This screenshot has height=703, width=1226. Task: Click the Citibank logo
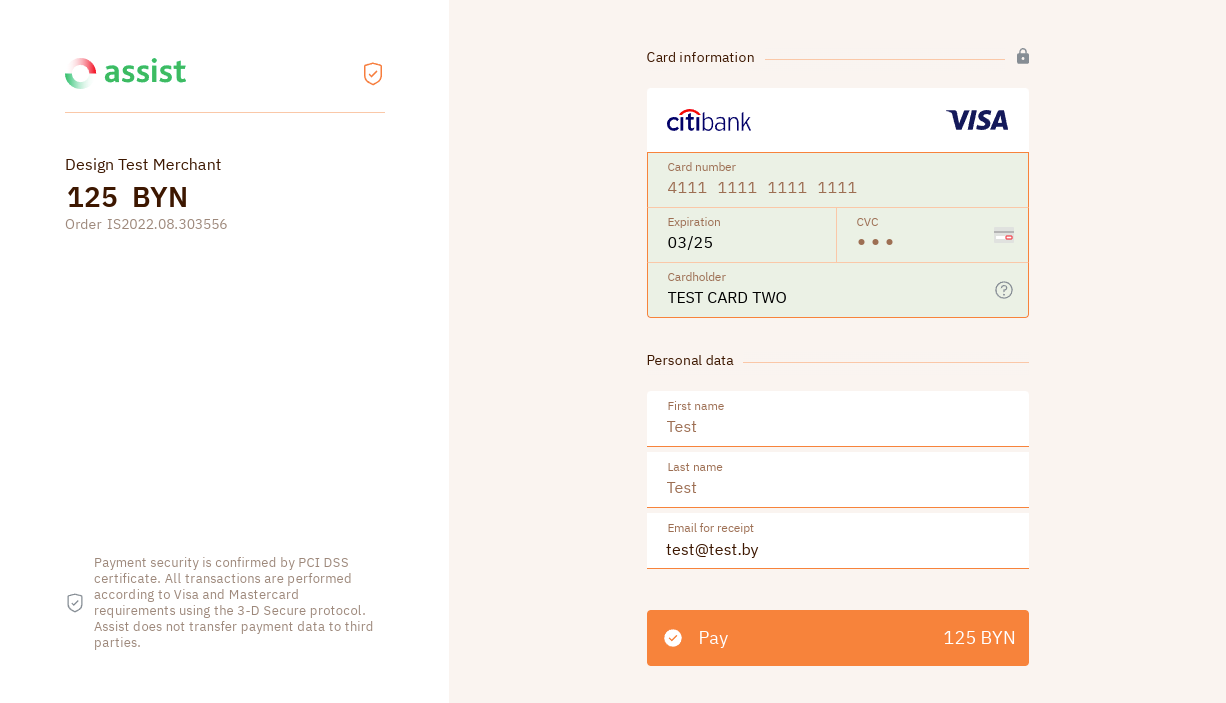pyautogui.click(x=709, y=121)
